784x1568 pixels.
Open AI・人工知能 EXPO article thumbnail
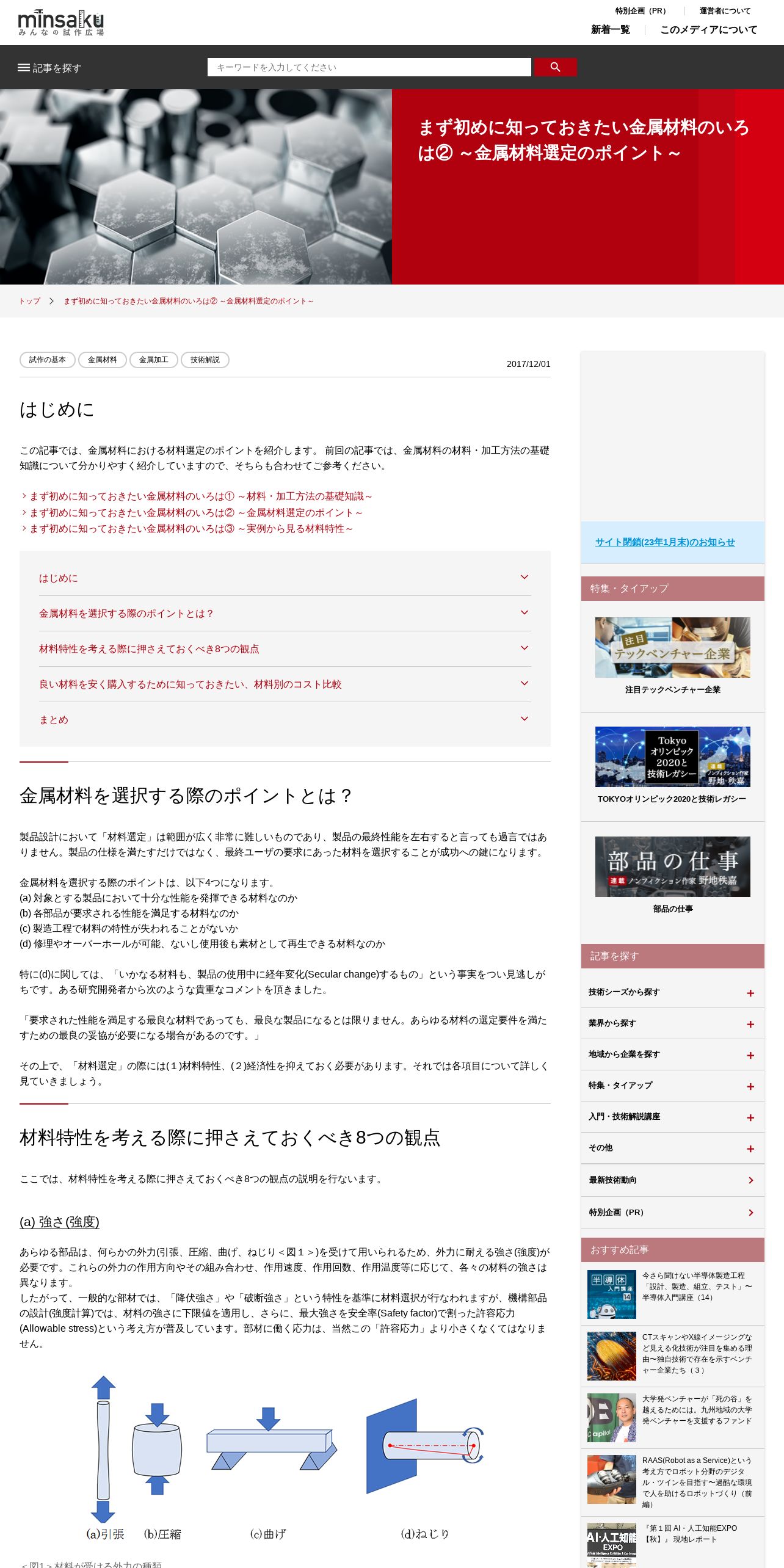(x=612, y=1545)
